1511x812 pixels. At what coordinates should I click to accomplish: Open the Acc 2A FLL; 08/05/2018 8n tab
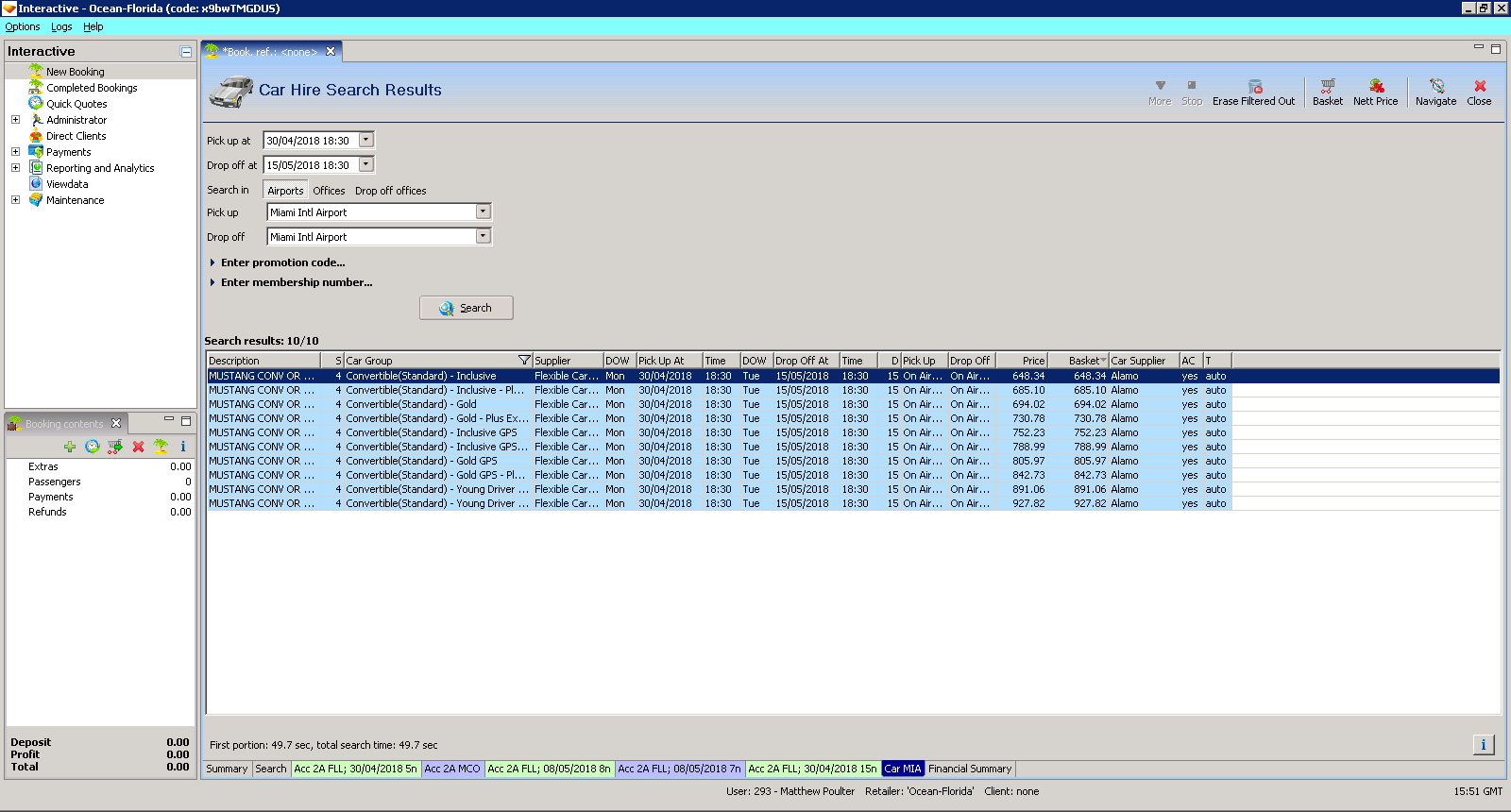(549, 769)
